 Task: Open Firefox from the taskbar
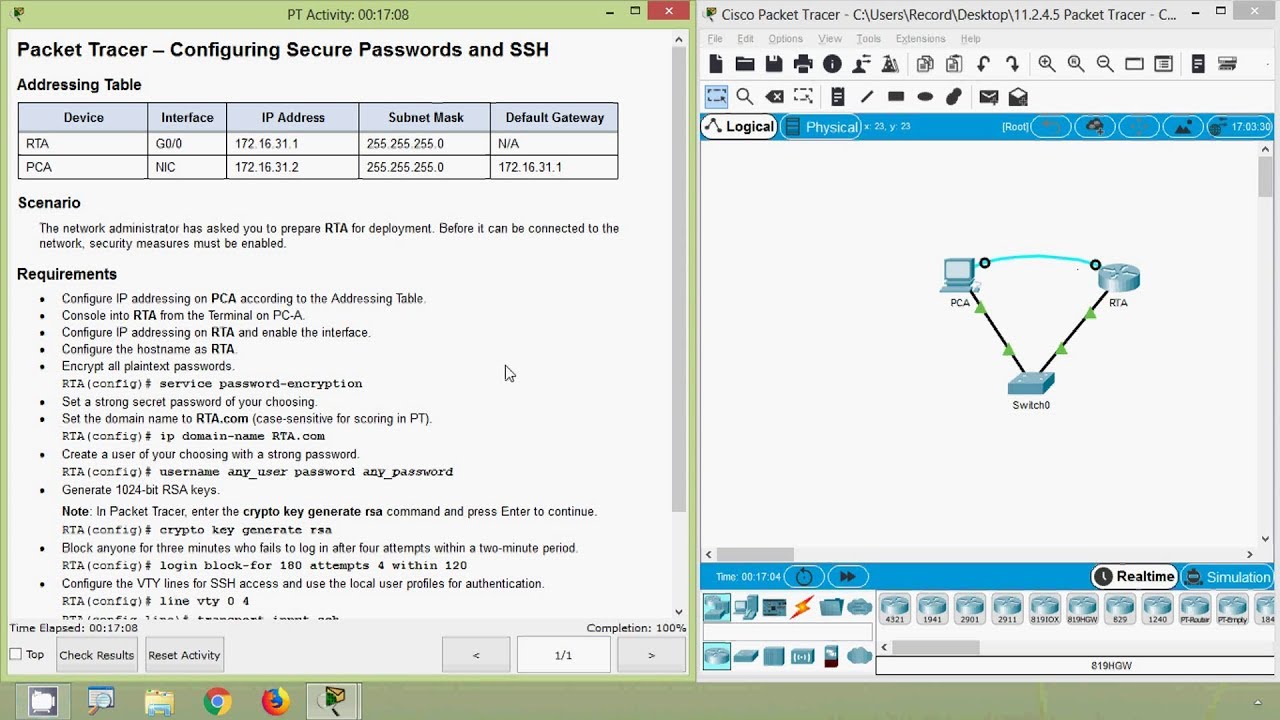pyautogui.click(x=275, y=701)
